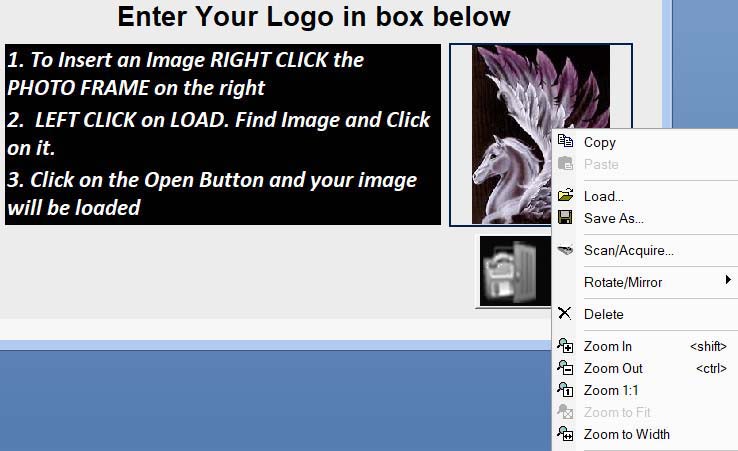Click the Zoom to Width icon
738x451 pixels.
pos(565,433)
